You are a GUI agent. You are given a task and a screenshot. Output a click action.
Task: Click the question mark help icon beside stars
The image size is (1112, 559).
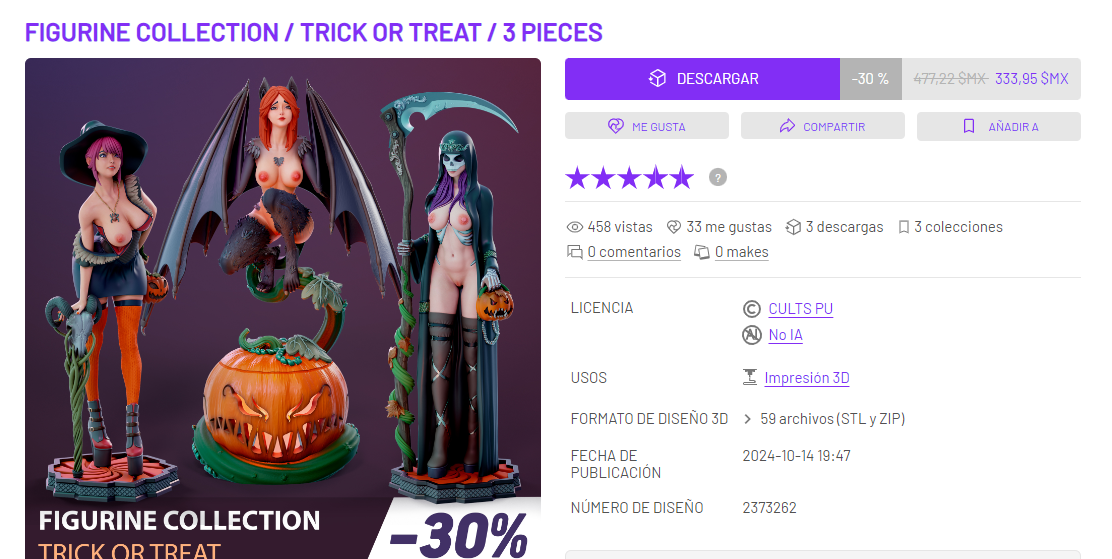(x=718, y=177)
